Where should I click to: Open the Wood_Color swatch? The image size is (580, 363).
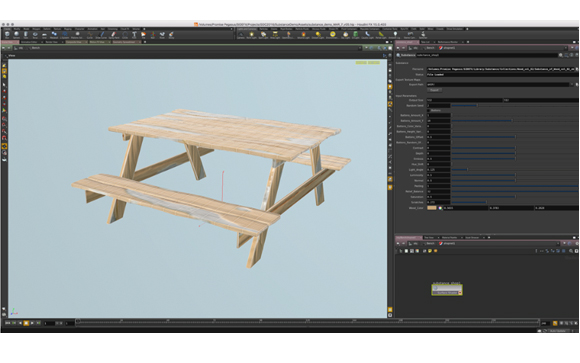point(432,208)
